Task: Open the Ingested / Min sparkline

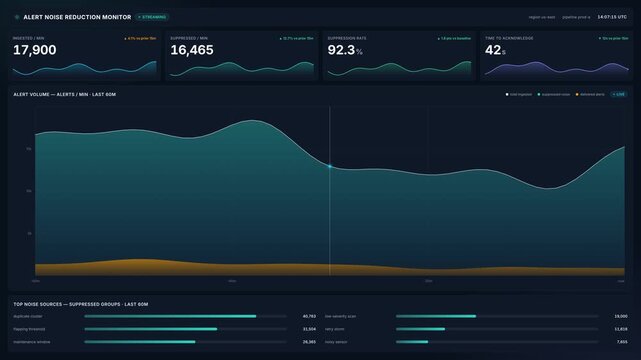Action: (85, 68)
